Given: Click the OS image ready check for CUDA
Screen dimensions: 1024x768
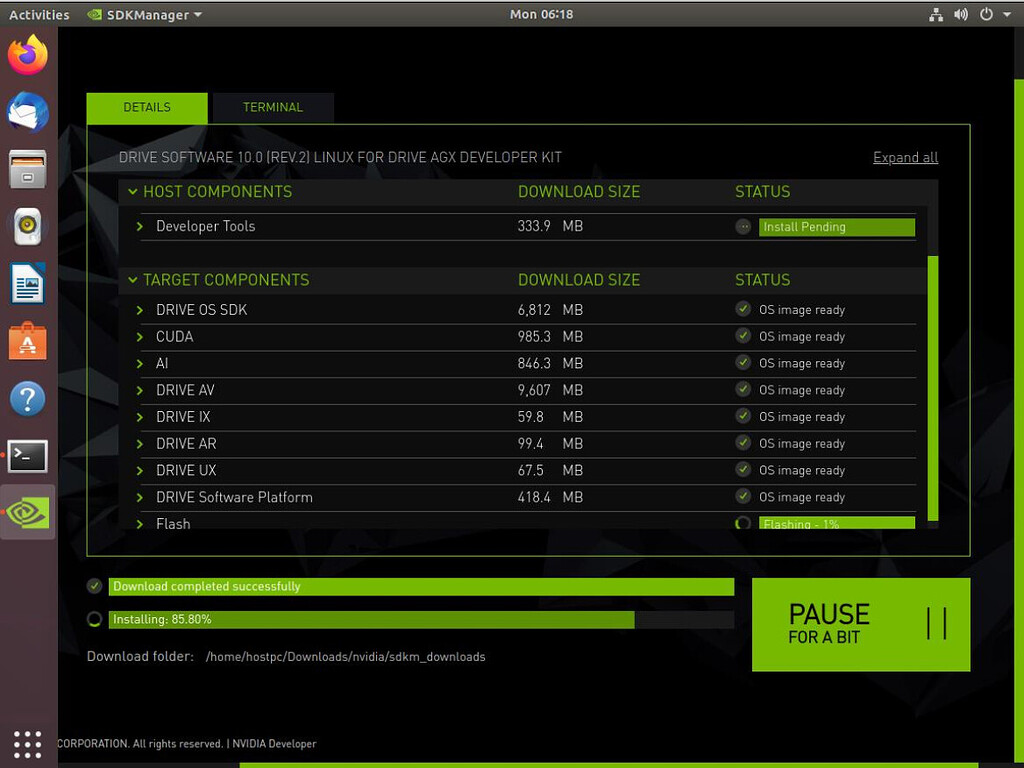Looking at the screenshot, I should click(743, 336).
